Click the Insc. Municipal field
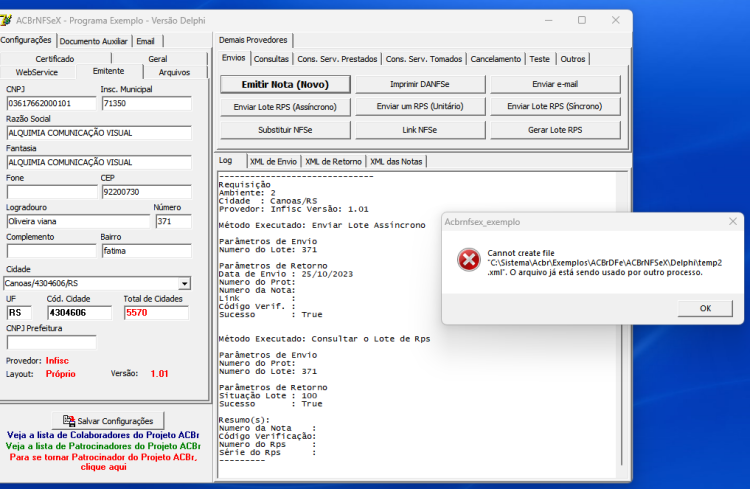Screen dimensions: 750x489 tap(147, 103)
